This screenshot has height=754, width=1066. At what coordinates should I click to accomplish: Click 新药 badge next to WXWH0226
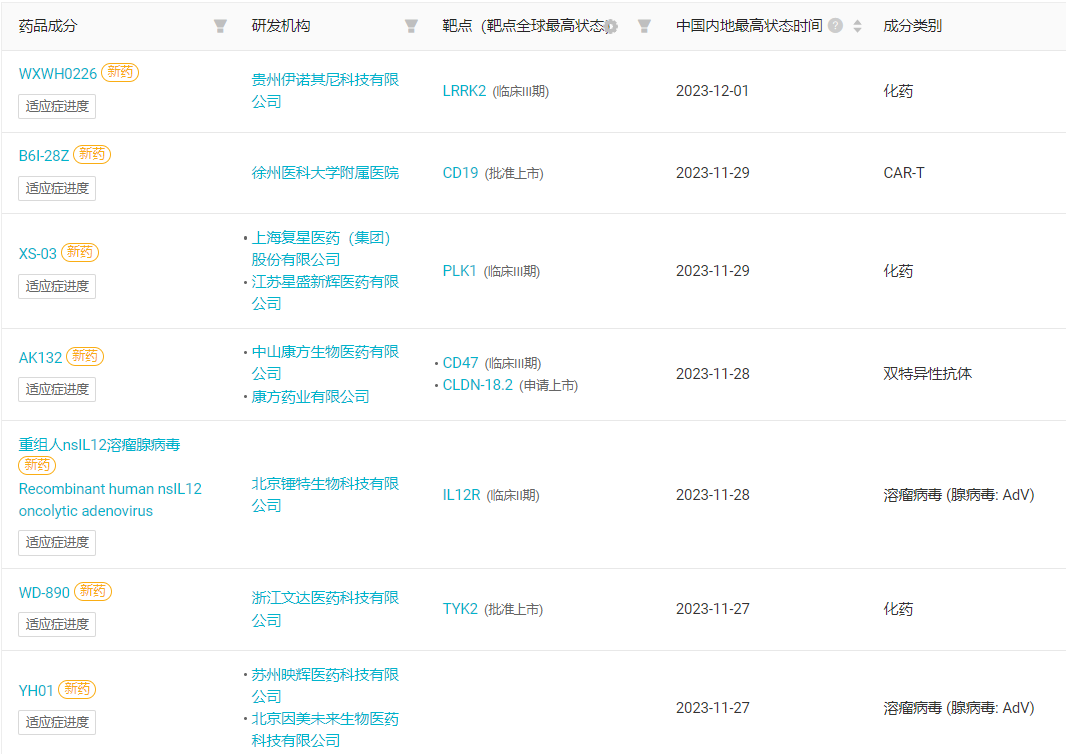pyautogui.click(x=120, y=72)
